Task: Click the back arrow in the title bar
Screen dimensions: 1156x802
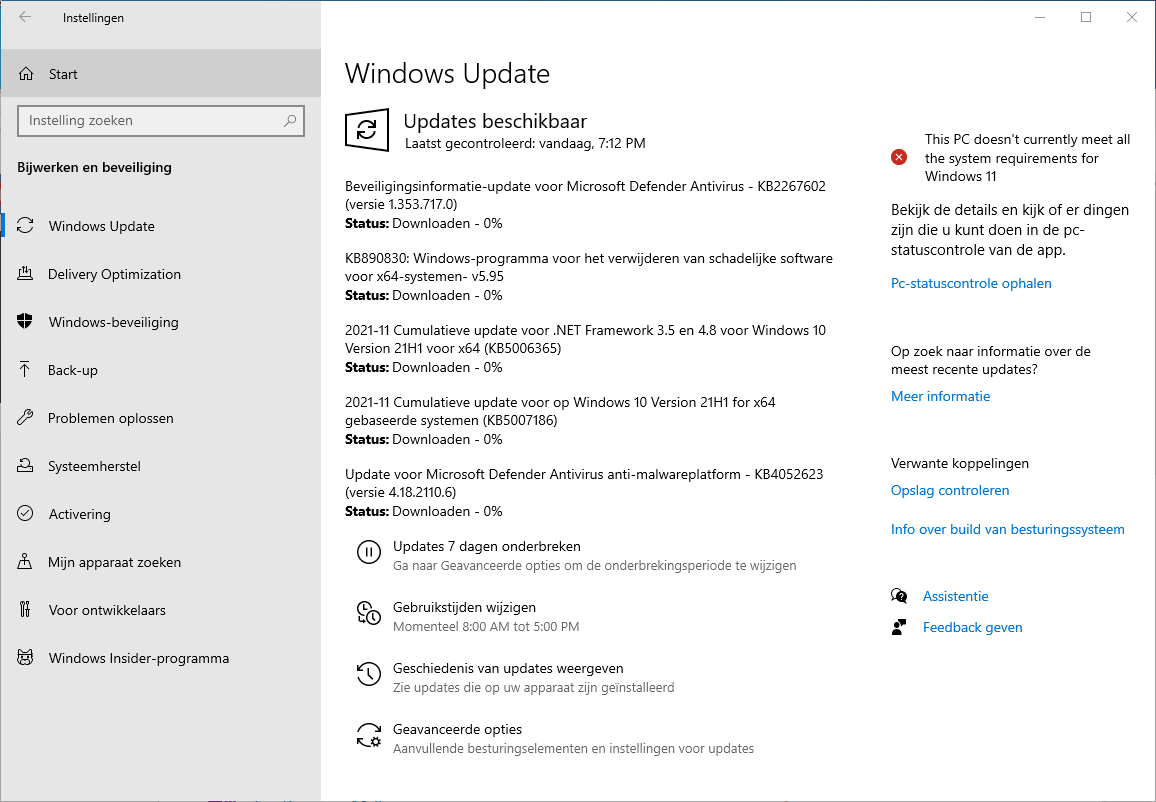Action: tap(25, 17)
